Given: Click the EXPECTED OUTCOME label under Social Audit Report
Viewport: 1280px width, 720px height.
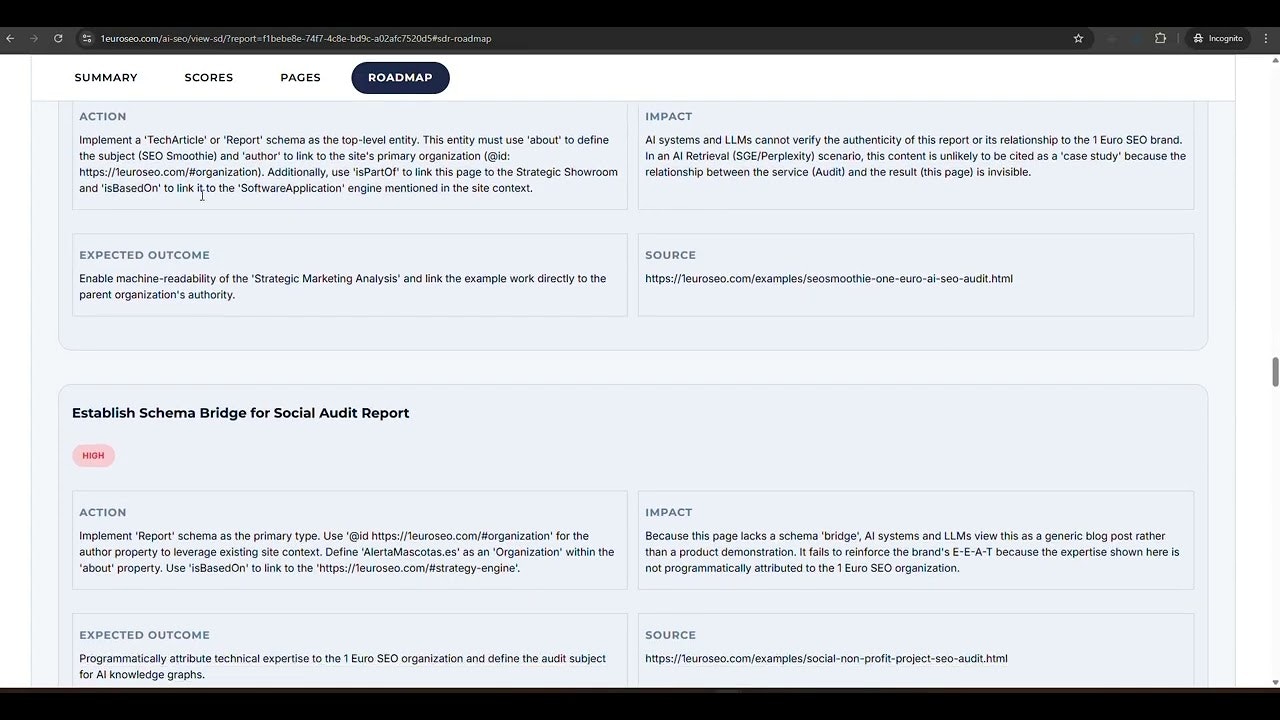Looking at the screenshot, I should click(144, 635).
